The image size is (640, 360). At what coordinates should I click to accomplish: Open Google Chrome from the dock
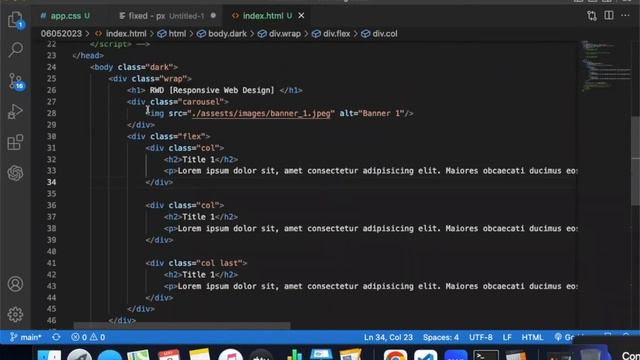click(395, 355)
